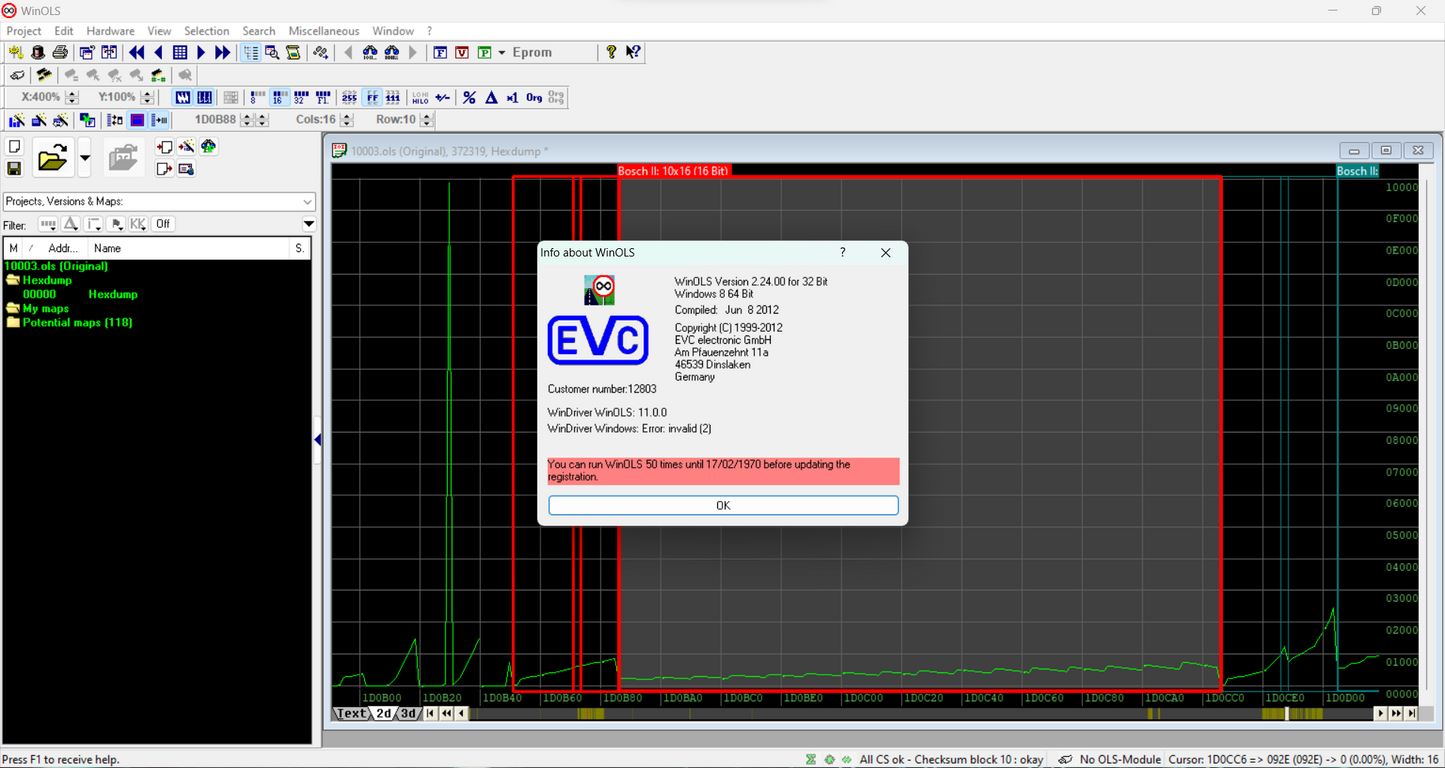
Task: Toggle the FF hexadecimal display mode
Action: click(x=371, y=97)
